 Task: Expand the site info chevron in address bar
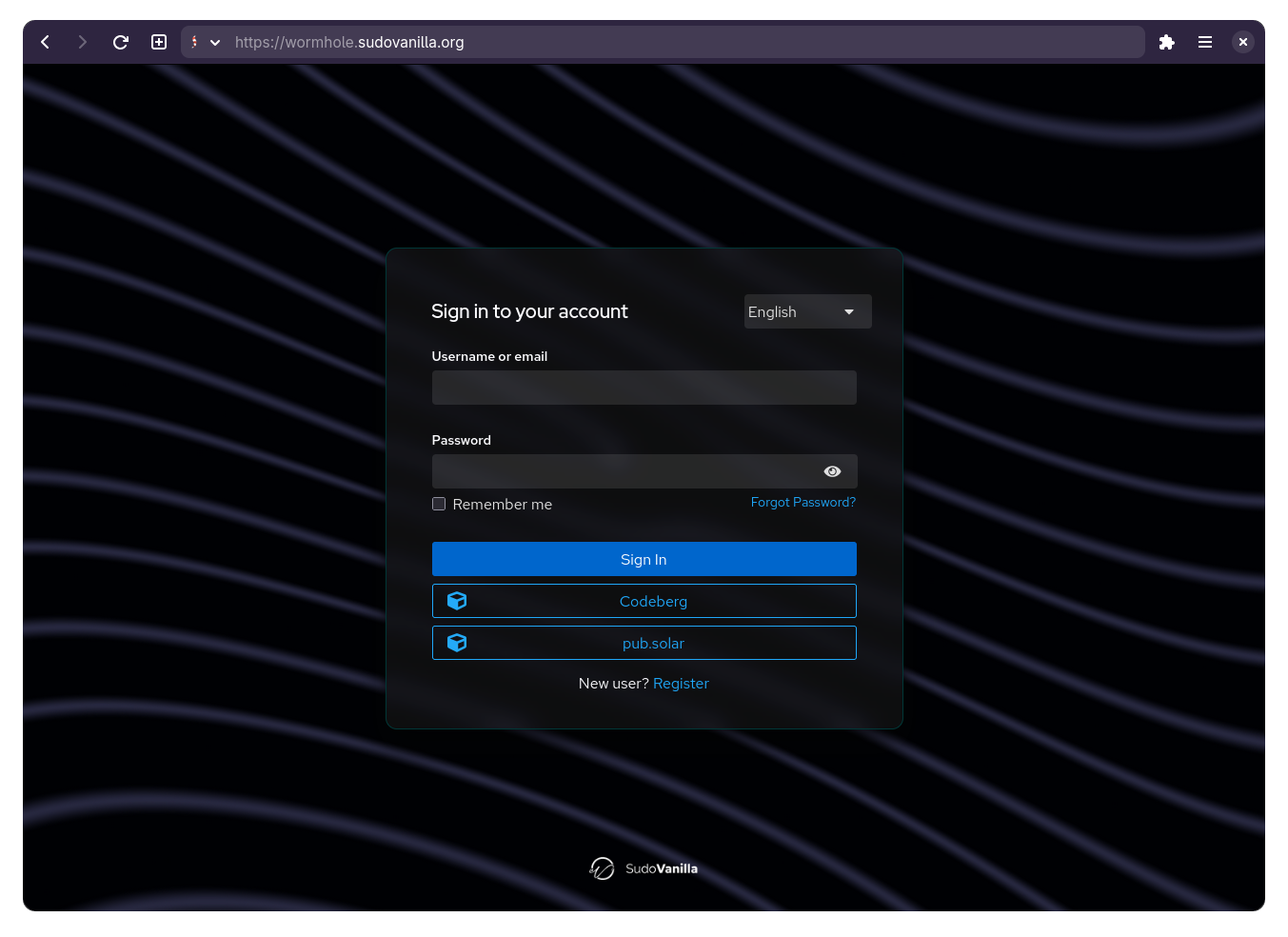215,43
